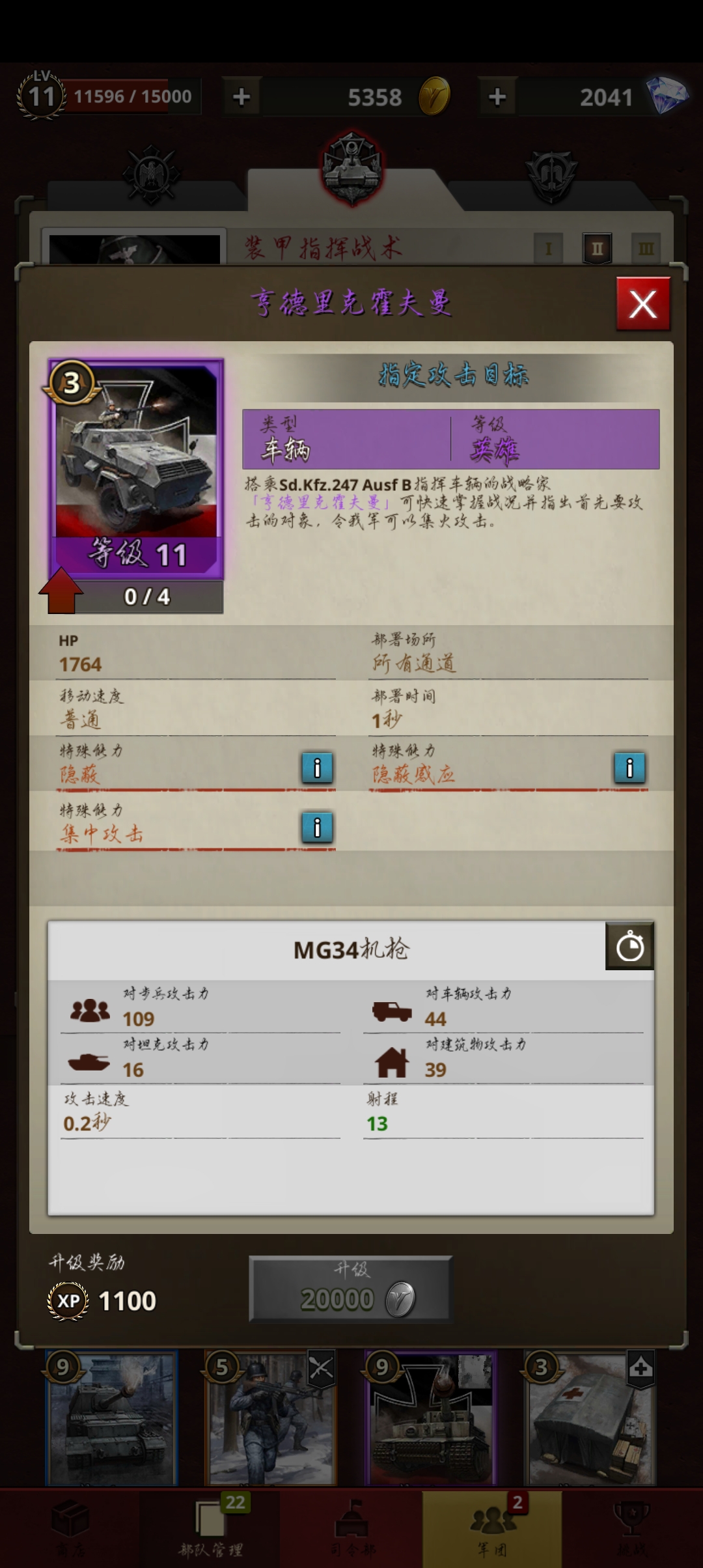
Task: Open info for 隐蔽感应 special ability
Action: point(629,768)
